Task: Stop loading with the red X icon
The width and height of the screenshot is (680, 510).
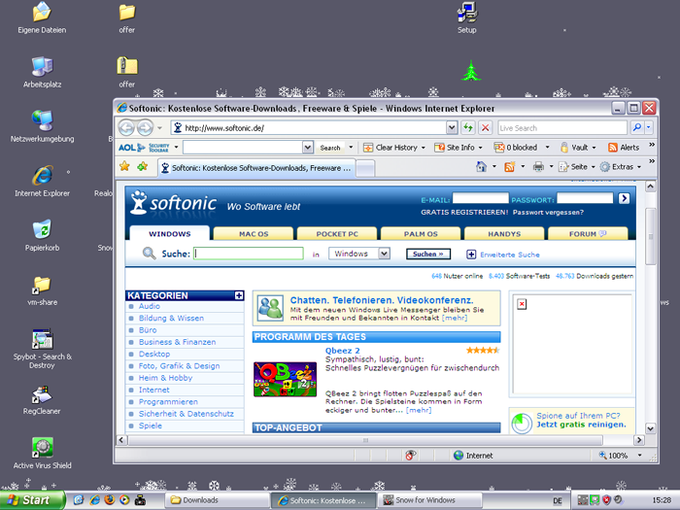Action: pyautogui.click(x=485, y=128)
